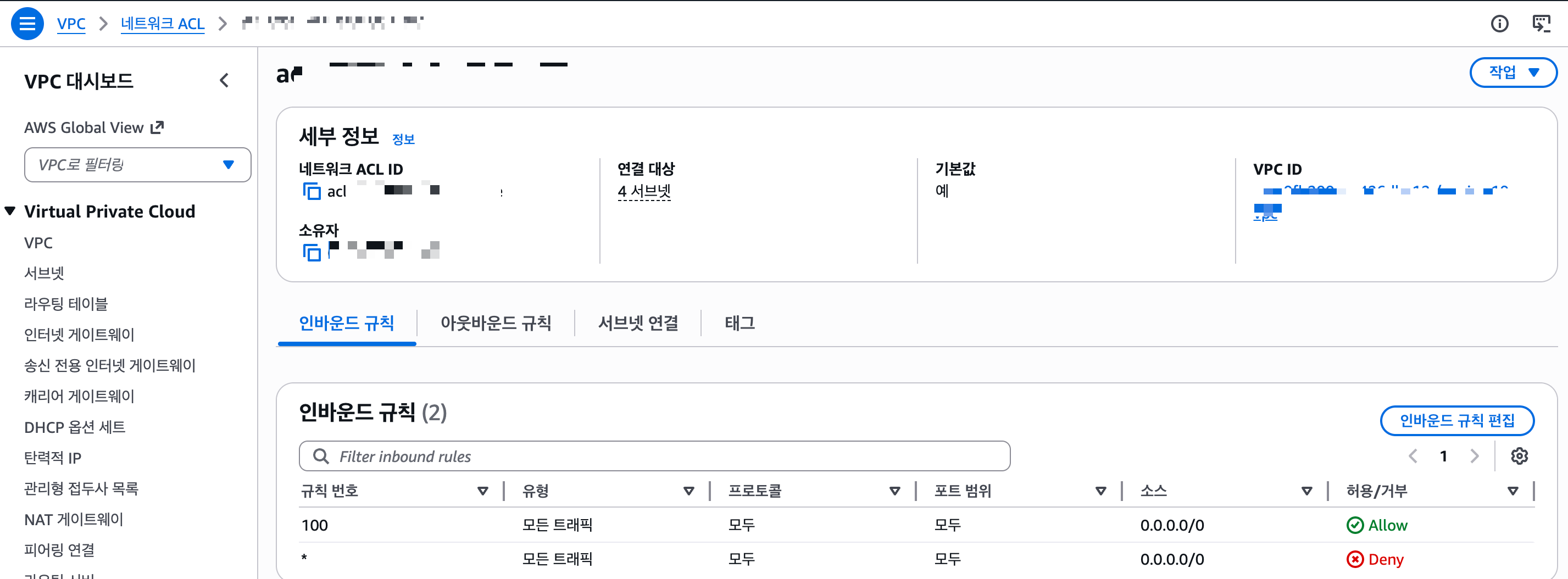Sort by 허용/거부 column

pyautogui.click(x=1513, y=491)
